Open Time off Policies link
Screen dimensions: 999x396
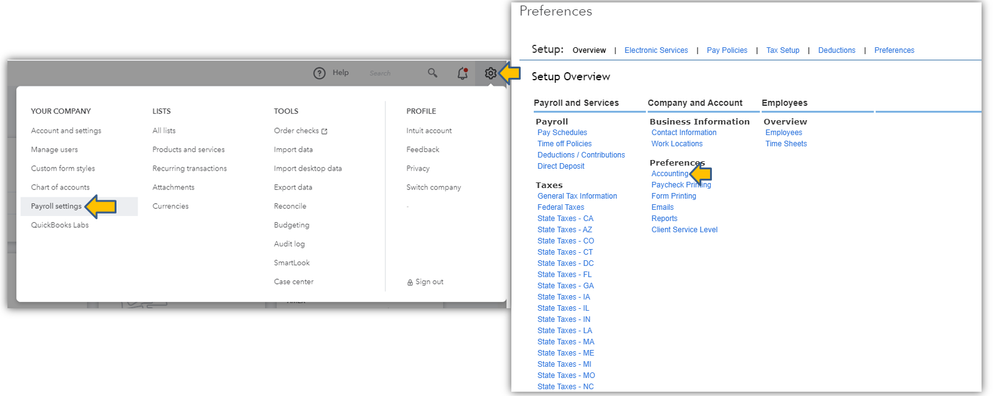(x=564, y=144)
